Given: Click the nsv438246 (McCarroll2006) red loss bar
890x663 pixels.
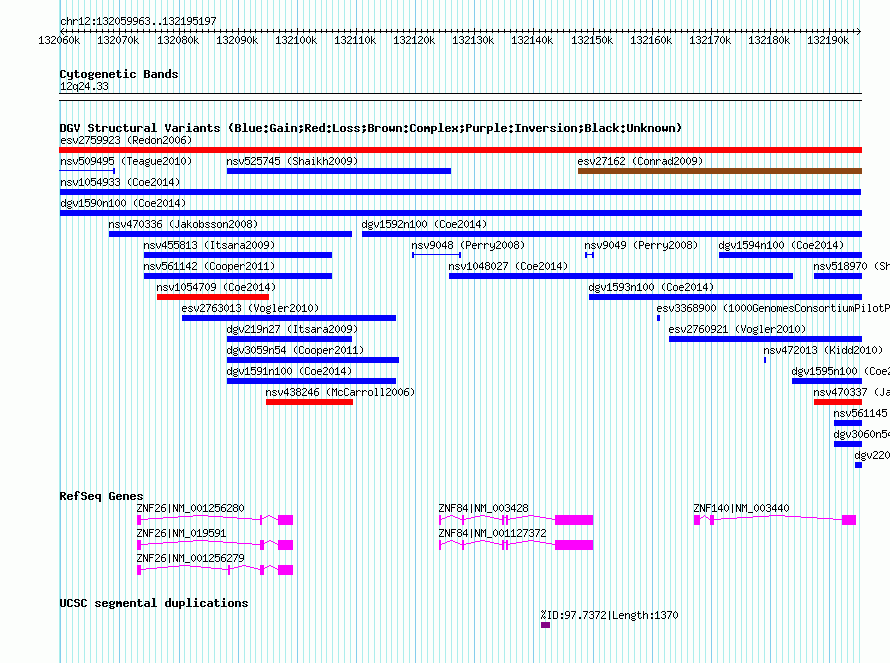Looking at the screenshot, I should pyautogui.click(x=309, y=402).
